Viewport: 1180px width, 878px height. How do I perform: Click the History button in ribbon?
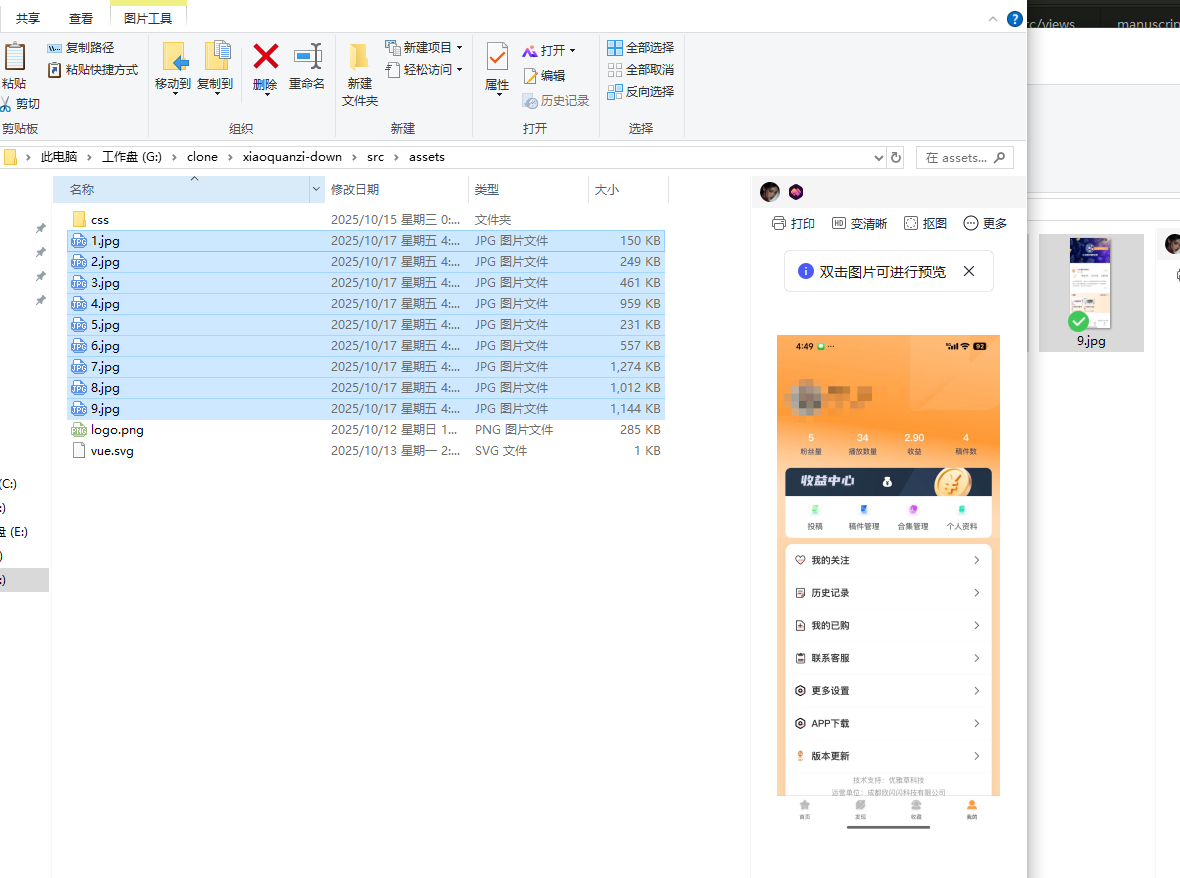tap(555, 100)
